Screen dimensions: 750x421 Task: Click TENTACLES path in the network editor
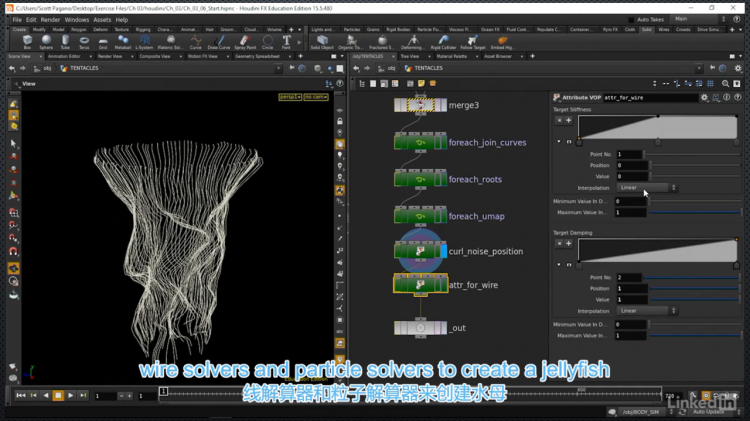[x=424, y=68]
